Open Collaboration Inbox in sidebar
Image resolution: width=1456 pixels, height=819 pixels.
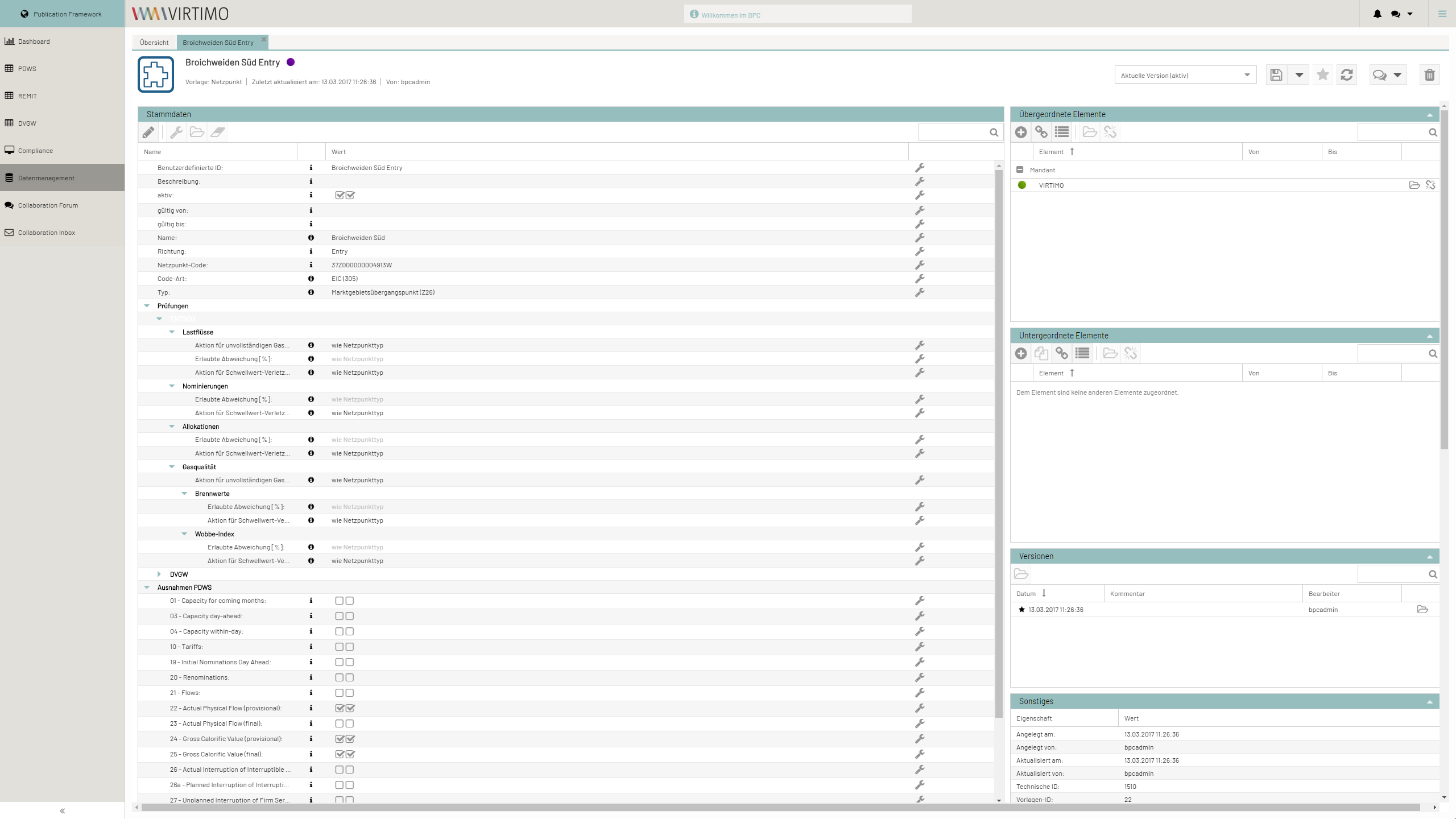[x=63, y=233]
